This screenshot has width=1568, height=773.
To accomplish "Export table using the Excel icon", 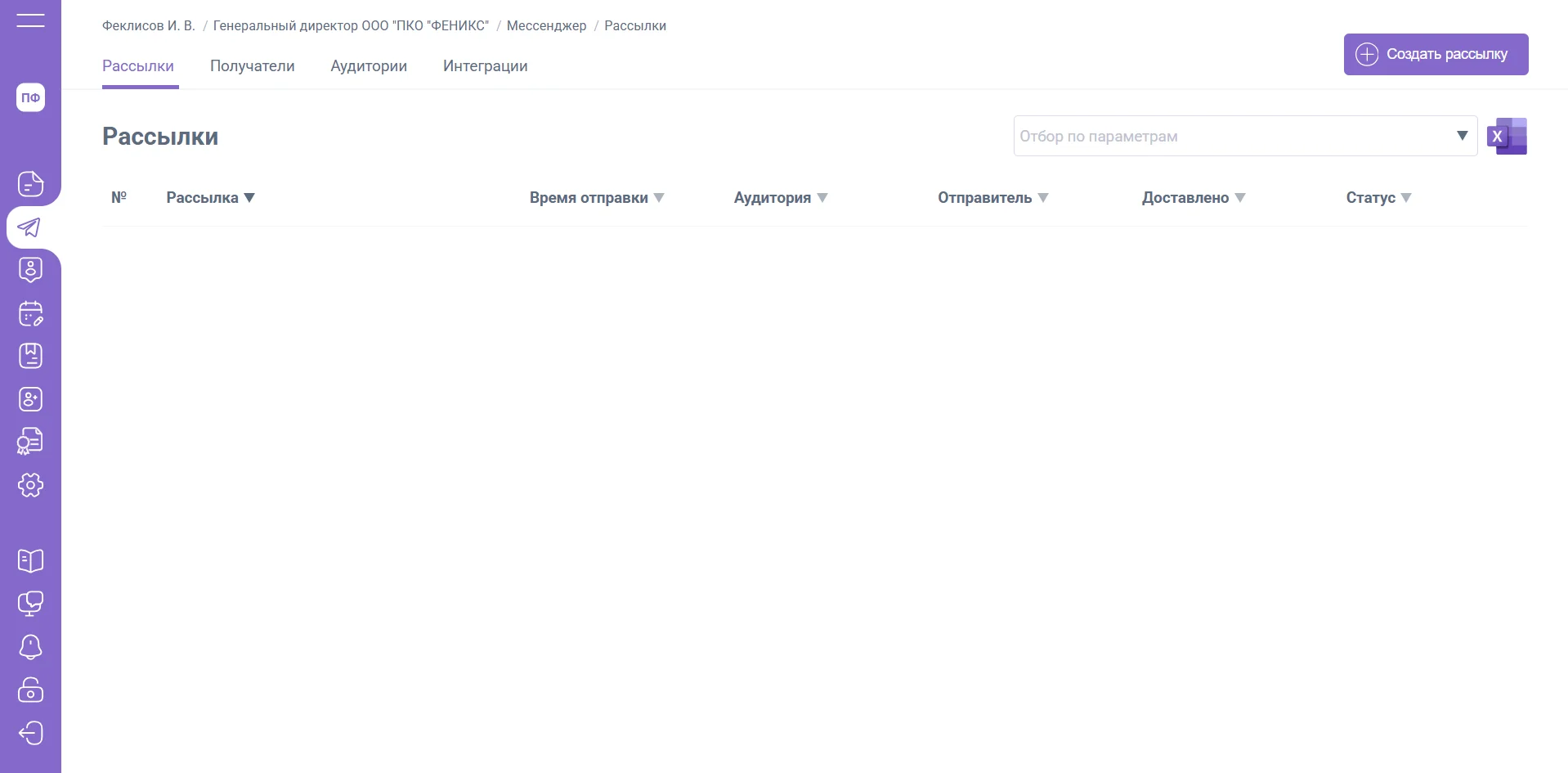I will (1507, 136).
